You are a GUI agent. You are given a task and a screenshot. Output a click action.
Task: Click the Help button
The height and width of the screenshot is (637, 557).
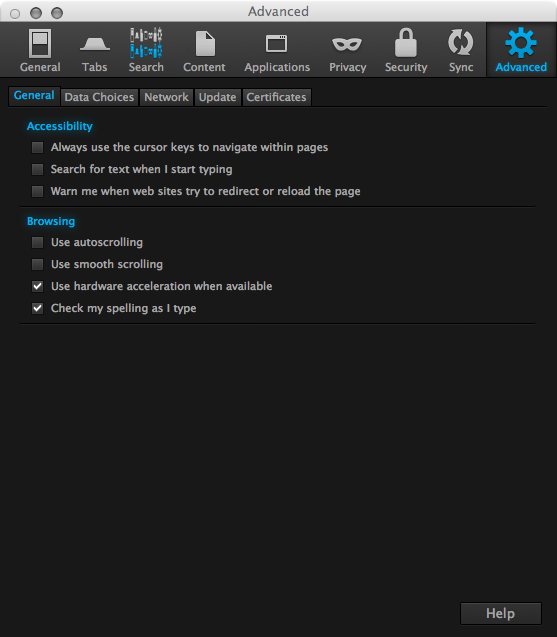(x=501, y=613)
